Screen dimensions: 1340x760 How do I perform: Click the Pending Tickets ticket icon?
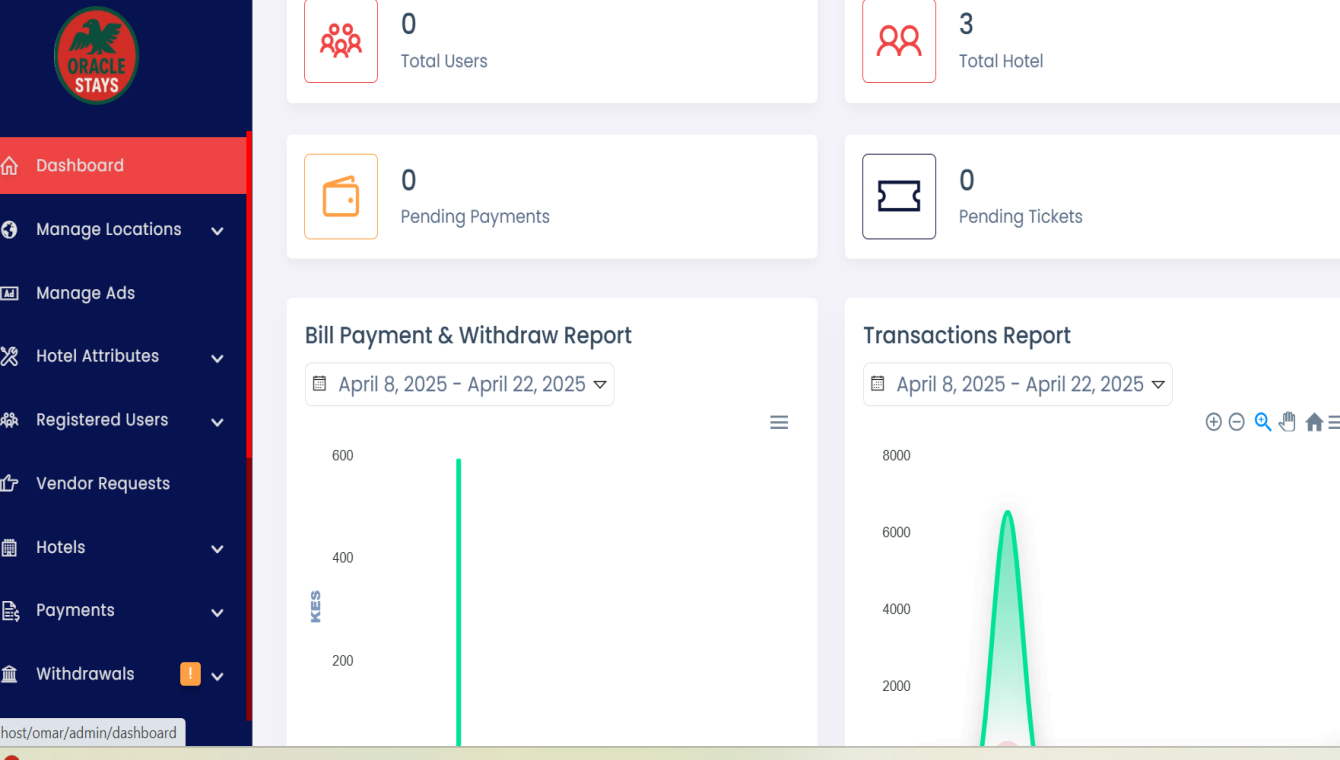(x=899, y=196)
